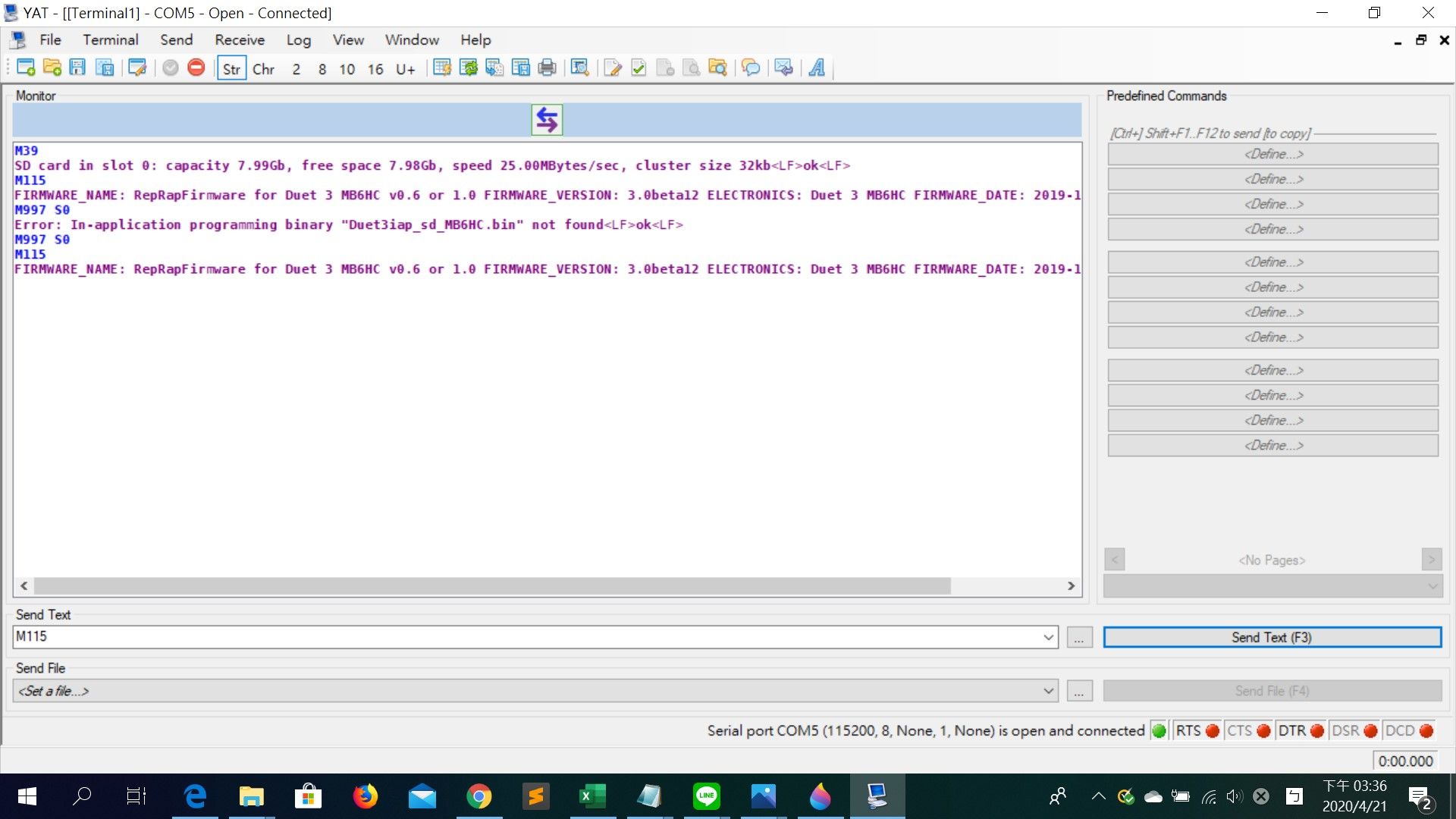1456x819 pixels.
Task: Open the predefined pages dropdown below No Pages
Action: [1273, 585]
